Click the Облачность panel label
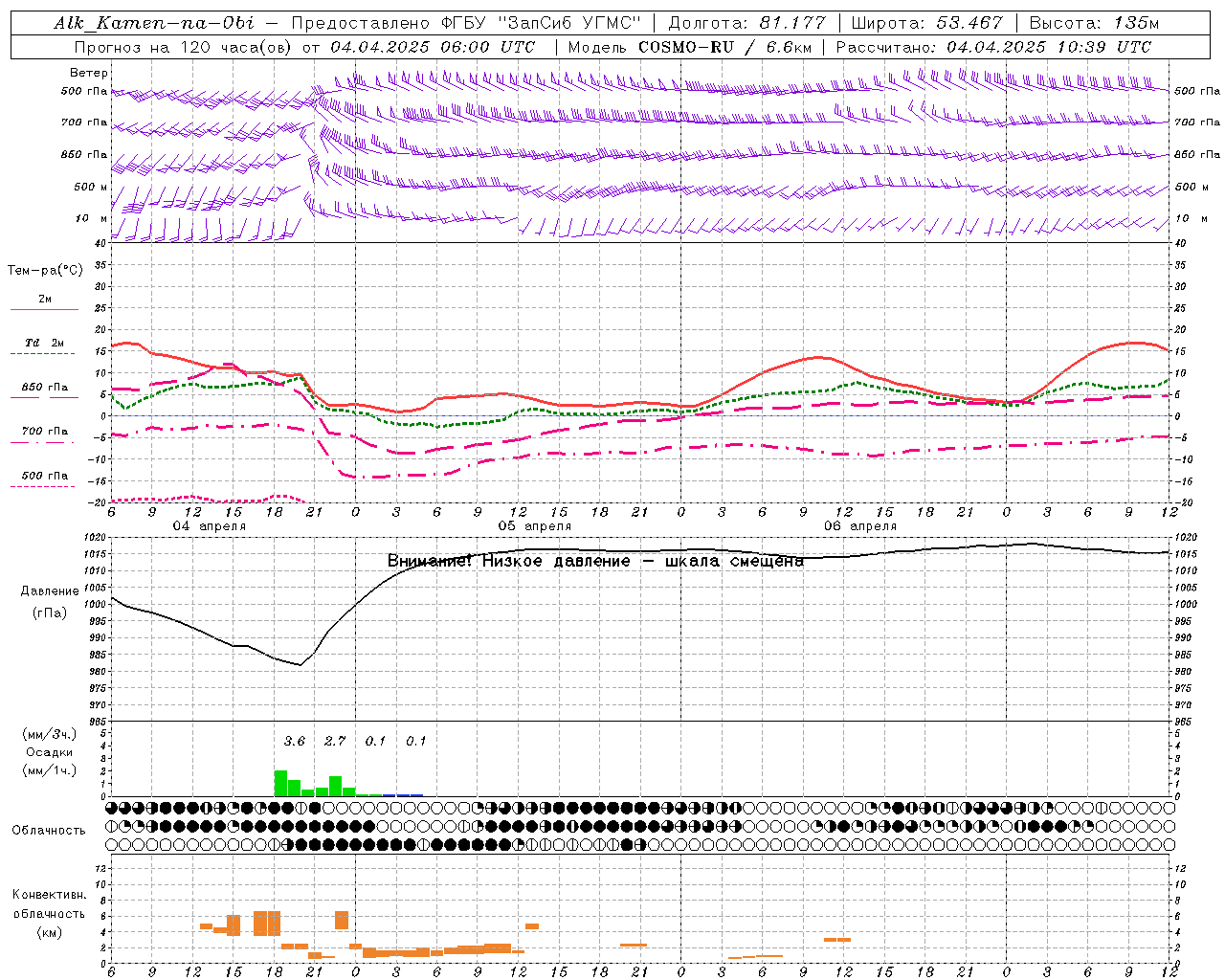 (49, 830)
